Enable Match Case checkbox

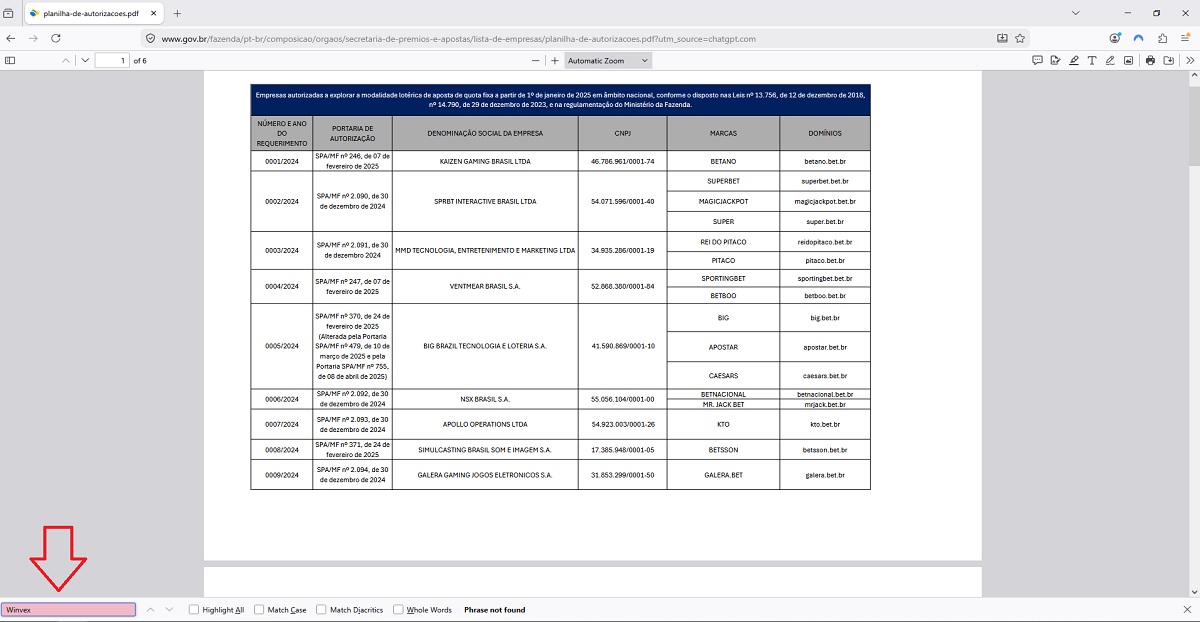pos(259,609)
